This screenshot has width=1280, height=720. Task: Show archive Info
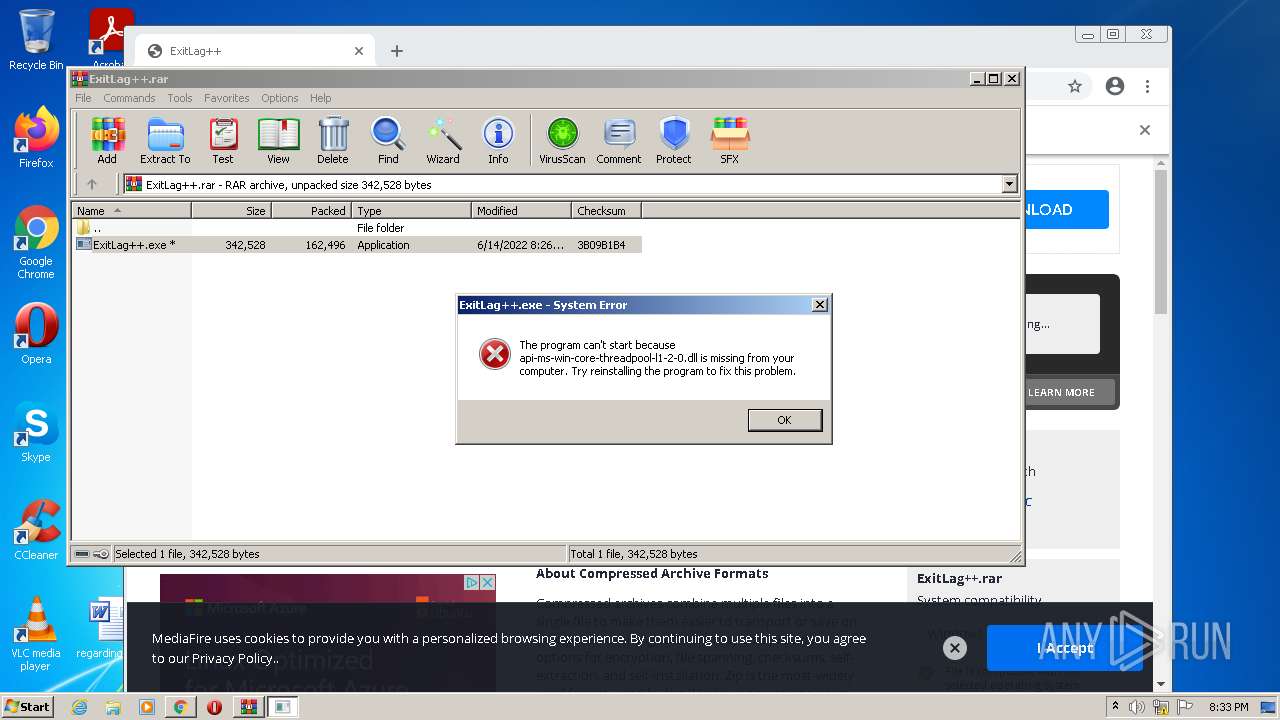click(x=498, y=140)
